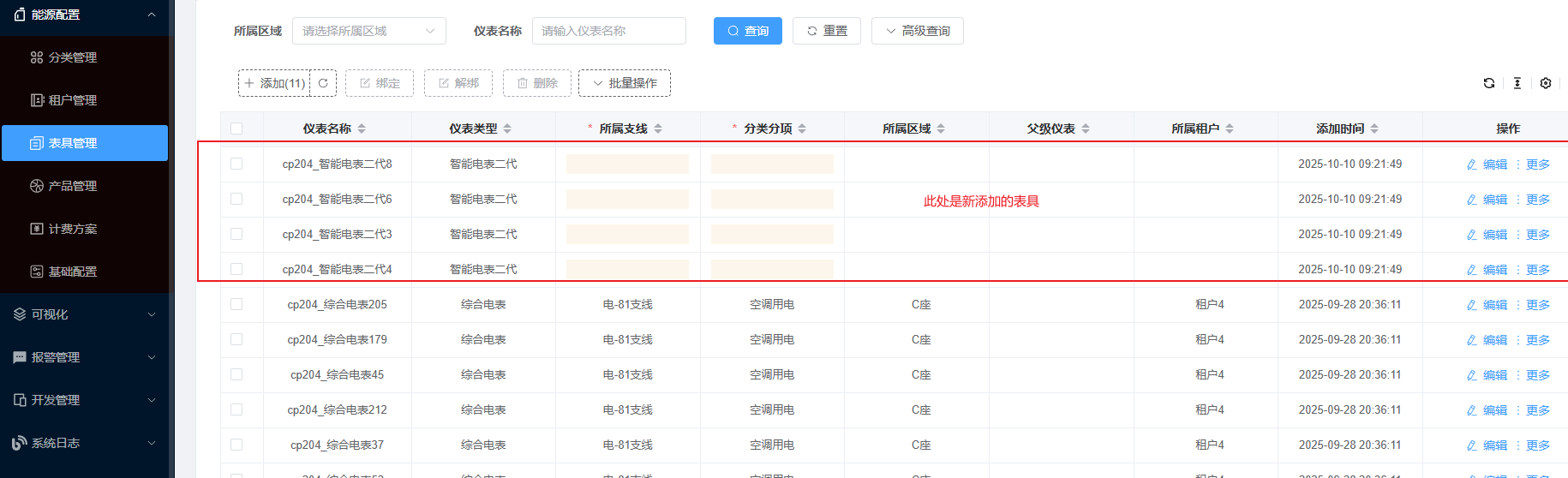Sort by 仪表名称 column arrows
Image resolution: width=1568 pixels, height=478 pixels.
(x=362, y=128)
